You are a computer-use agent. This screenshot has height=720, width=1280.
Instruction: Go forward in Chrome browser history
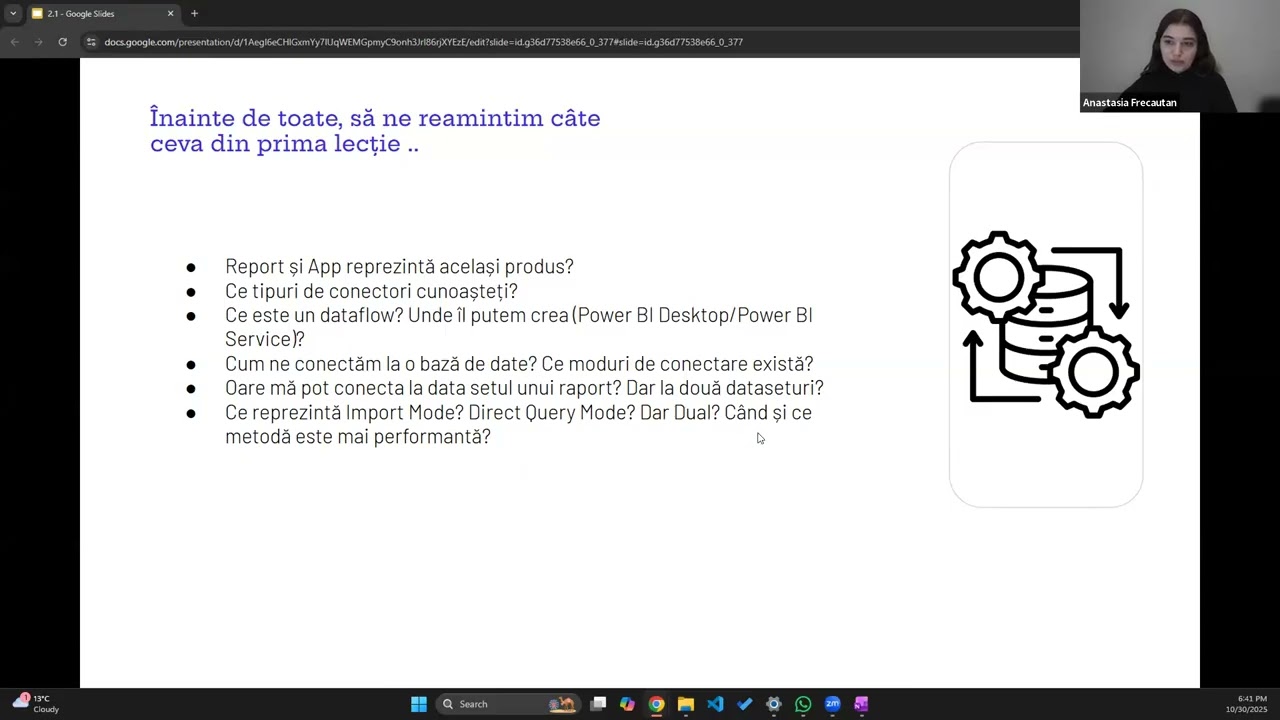38,42
